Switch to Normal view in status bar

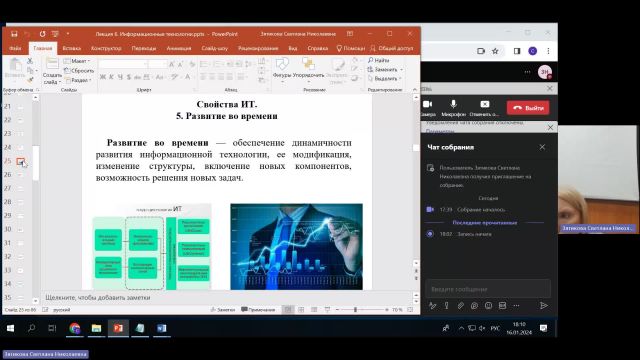pyautogui.click(x=288, y=310)
